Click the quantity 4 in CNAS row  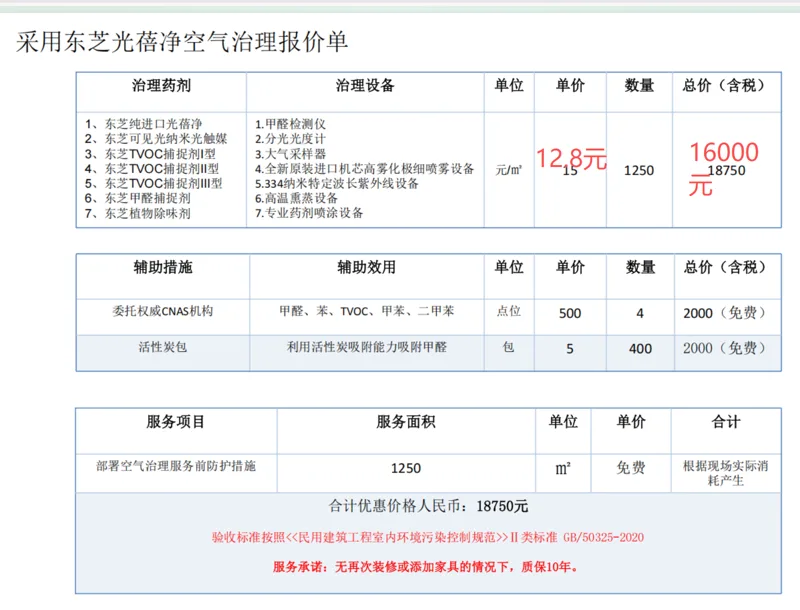click(x=640, y=313)
